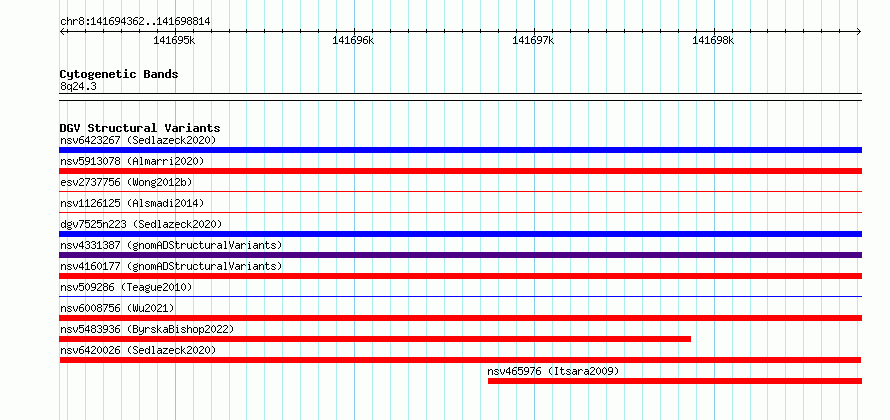Select the blue bar under nsv6423267
This screenshot has height=420, width=890.
460,150
